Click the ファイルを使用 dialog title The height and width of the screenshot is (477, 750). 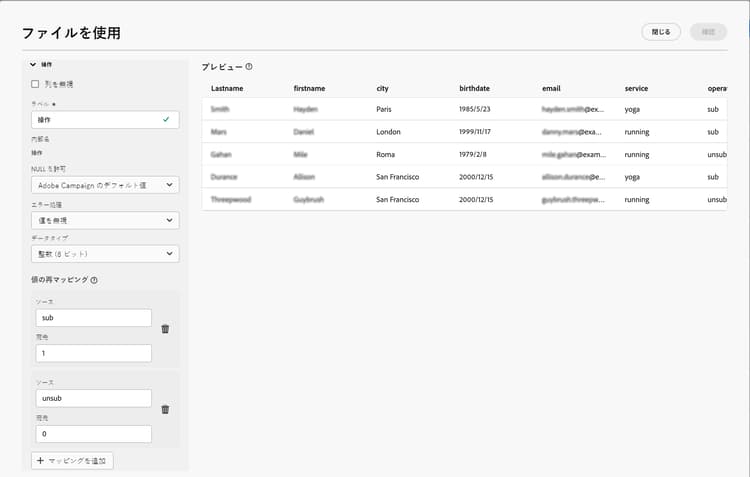tap(71, 33)
